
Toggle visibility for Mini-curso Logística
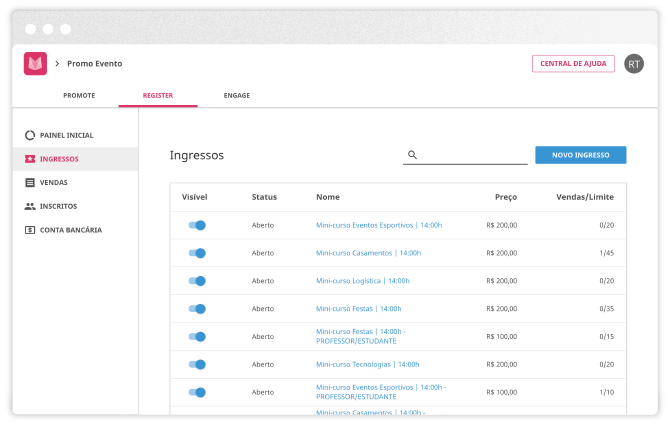[197, 281]
